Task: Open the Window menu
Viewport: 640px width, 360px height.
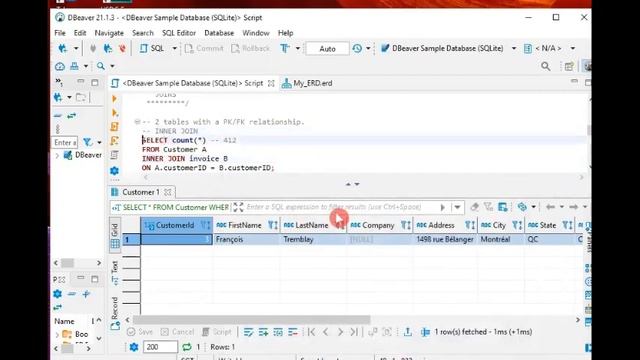Action: click(x=256, y=33)
